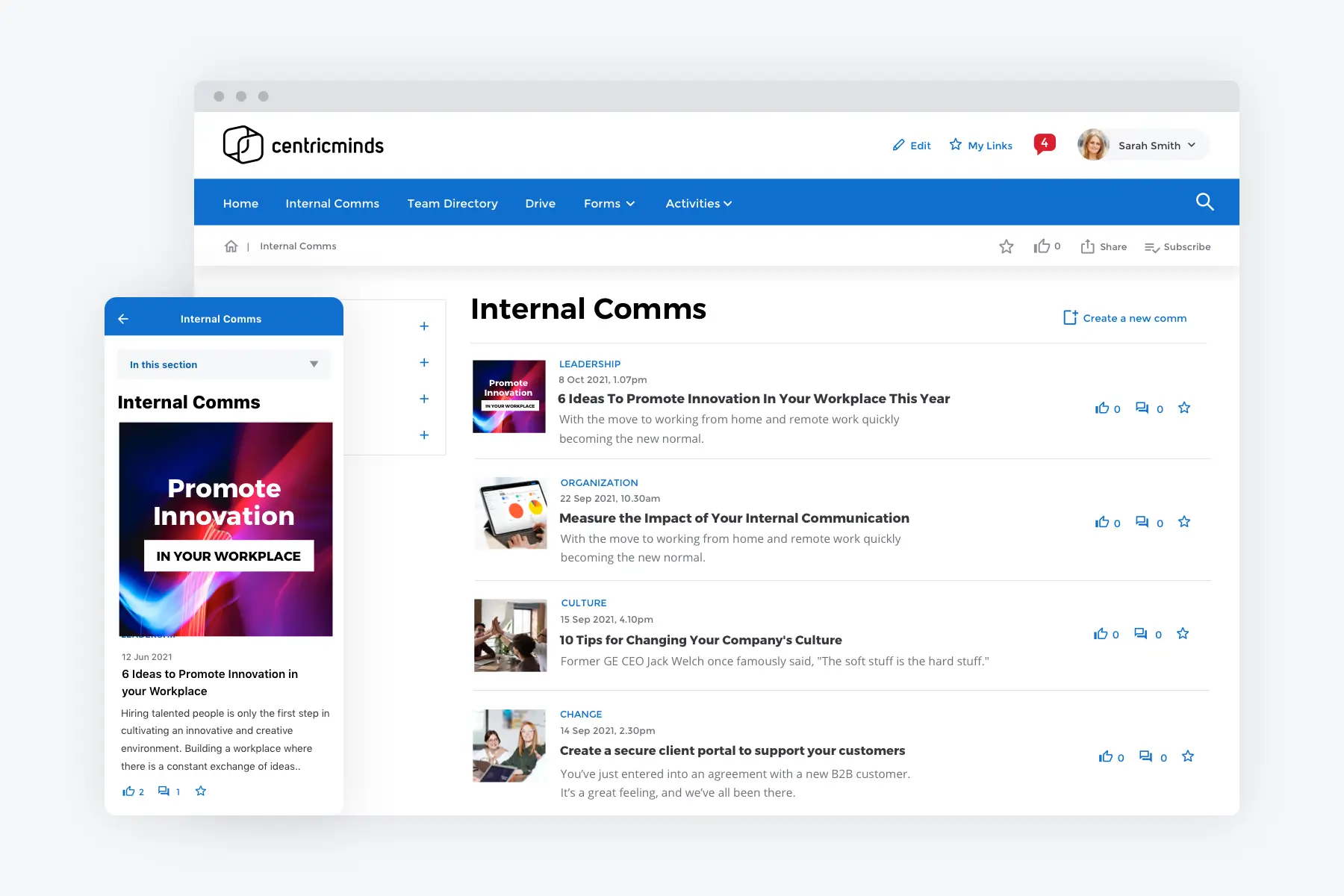This screenshot has height=896, width=1344.
Task: Click the comment icon on the Culture article
Action: [x=1142, y=633]
